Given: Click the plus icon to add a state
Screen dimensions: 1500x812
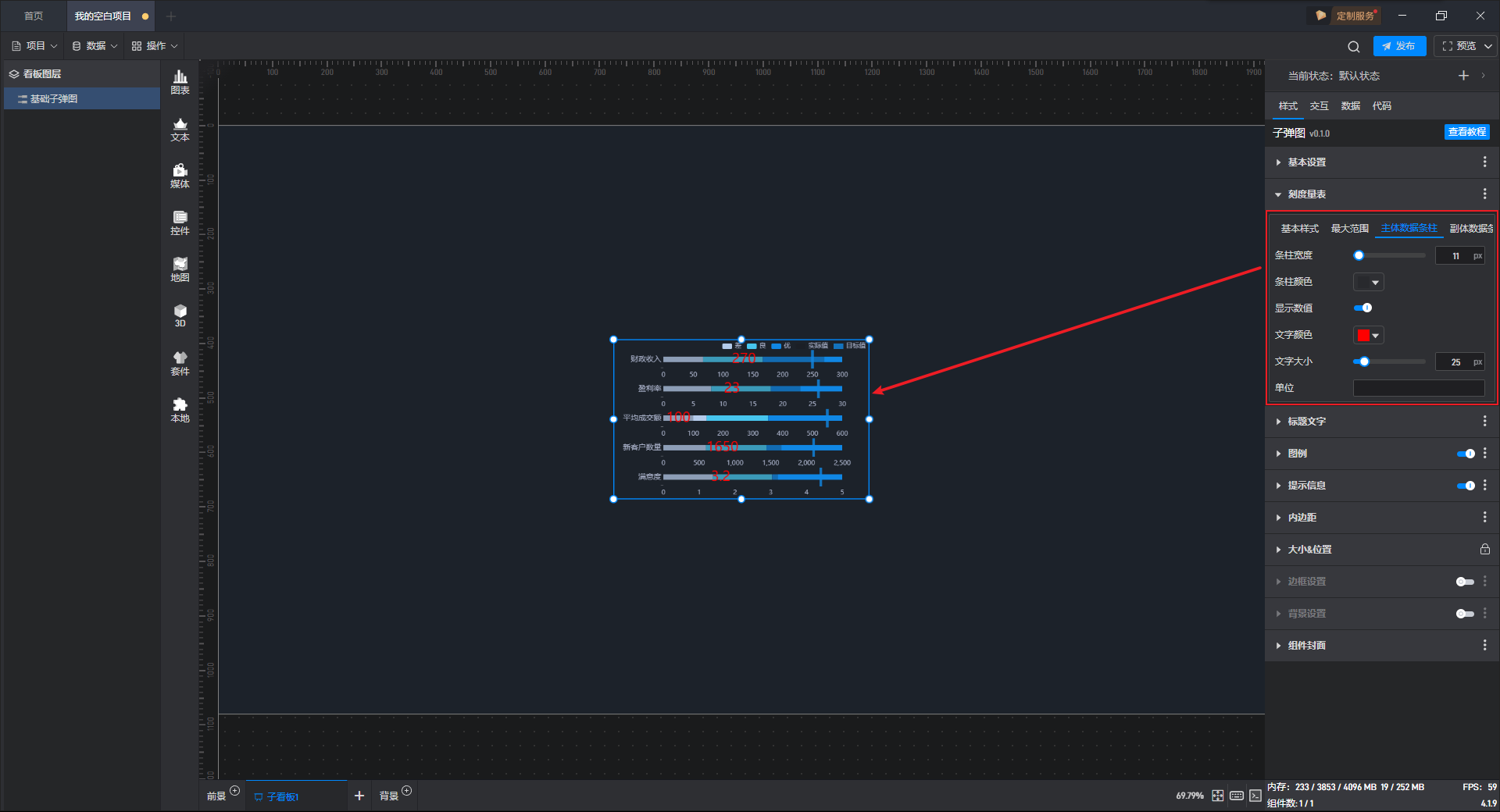Looking at the screenshot, I should pyautogui.click(x=1463, y=76).
